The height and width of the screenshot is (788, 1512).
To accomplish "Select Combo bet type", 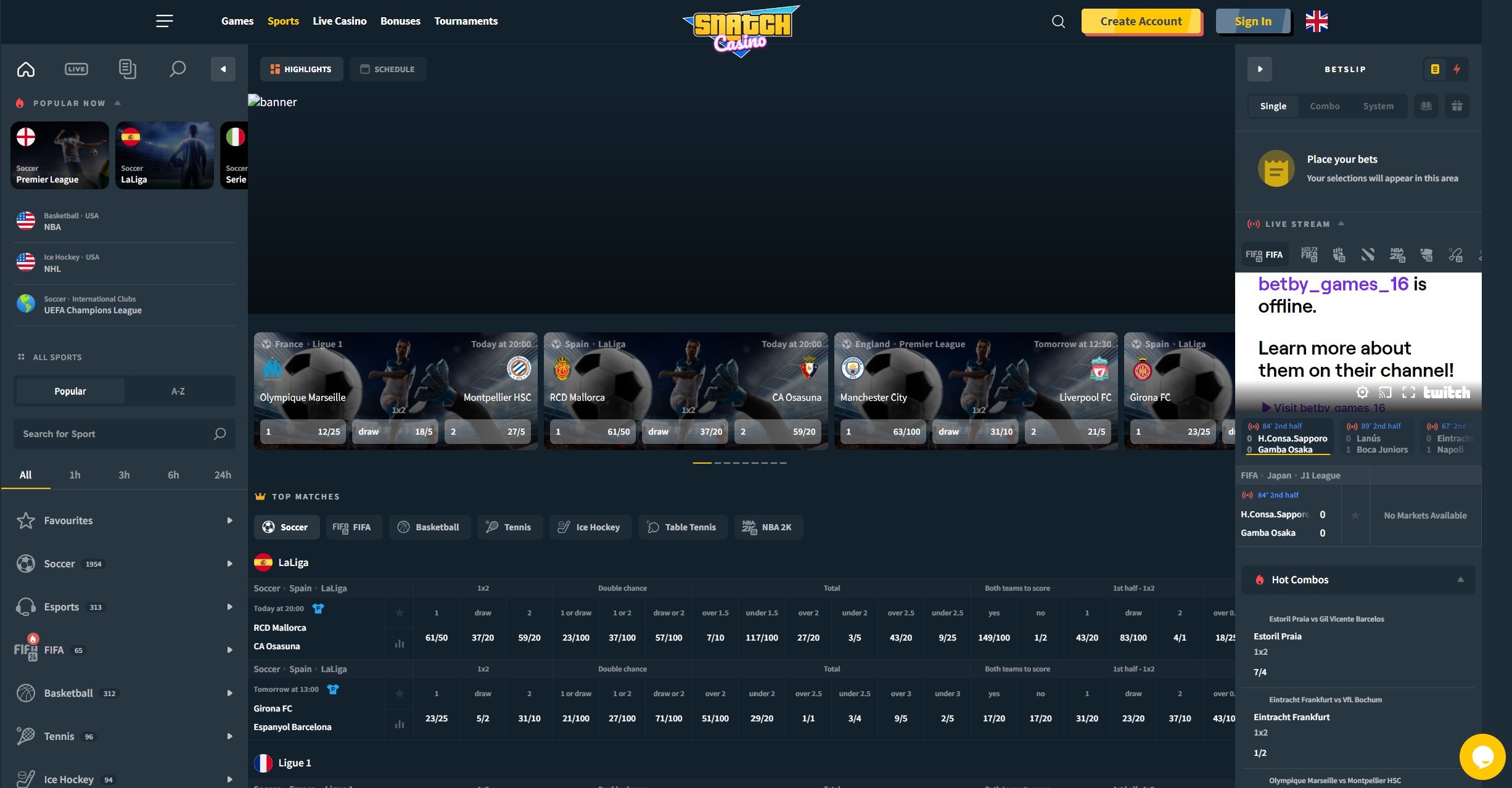I will point(1325,106).
